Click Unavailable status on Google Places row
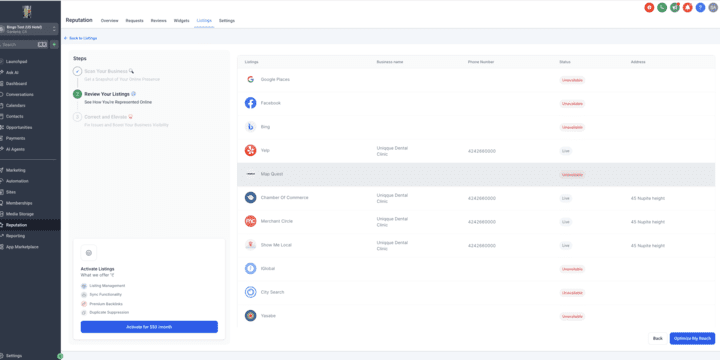The image size is (720, 360). 572,80
